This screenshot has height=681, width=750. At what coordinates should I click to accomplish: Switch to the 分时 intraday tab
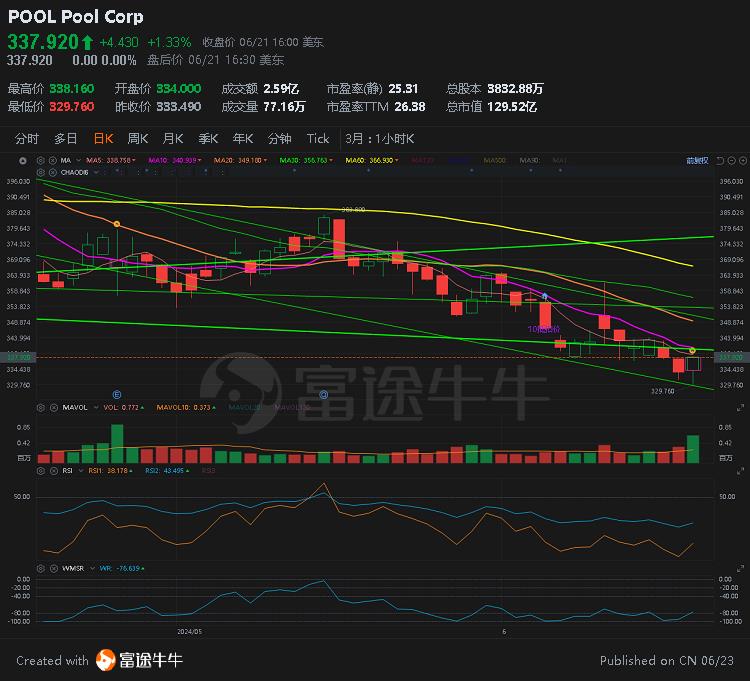(27, 139)
